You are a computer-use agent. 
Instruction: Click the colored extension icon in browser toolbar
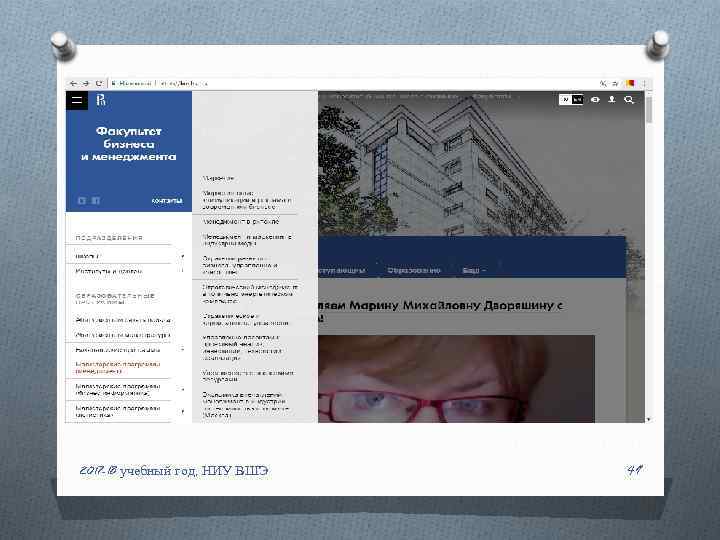(x=630, y=83)
